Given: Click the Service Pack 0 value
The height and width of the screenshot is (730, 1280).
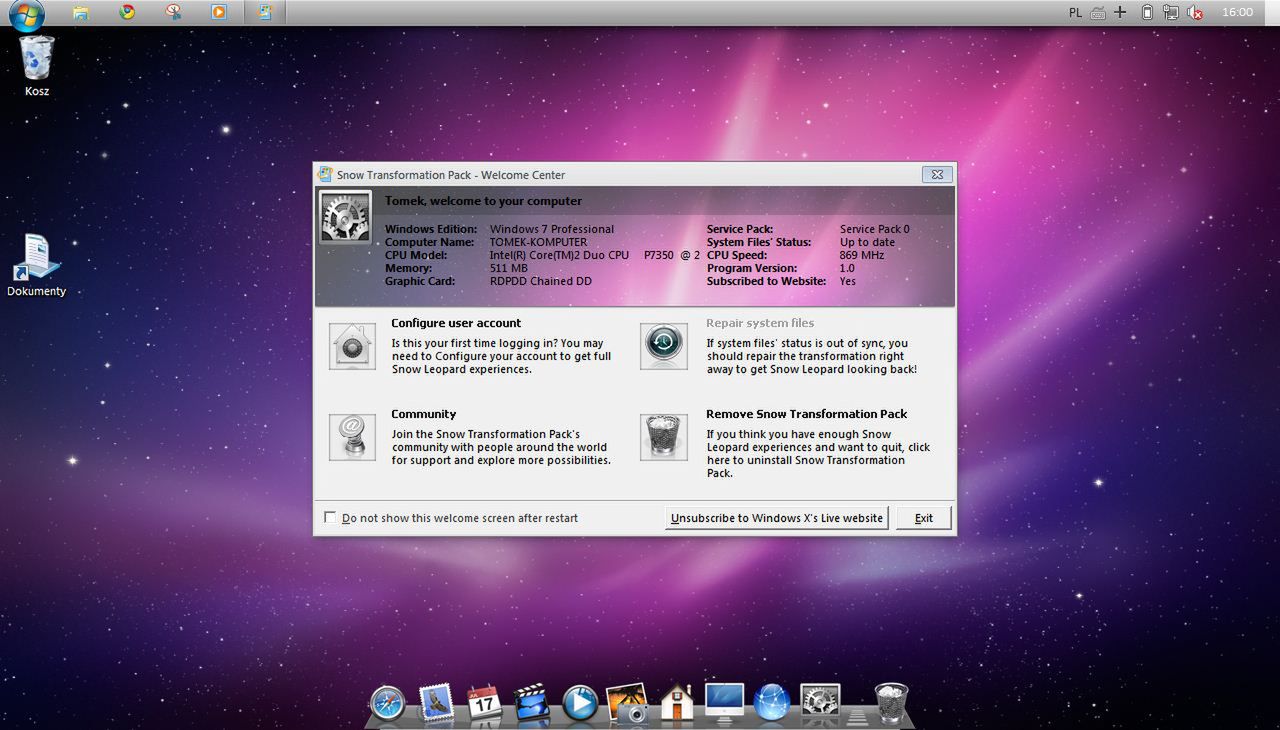Looking at the screenshot, I should [875, 229].
